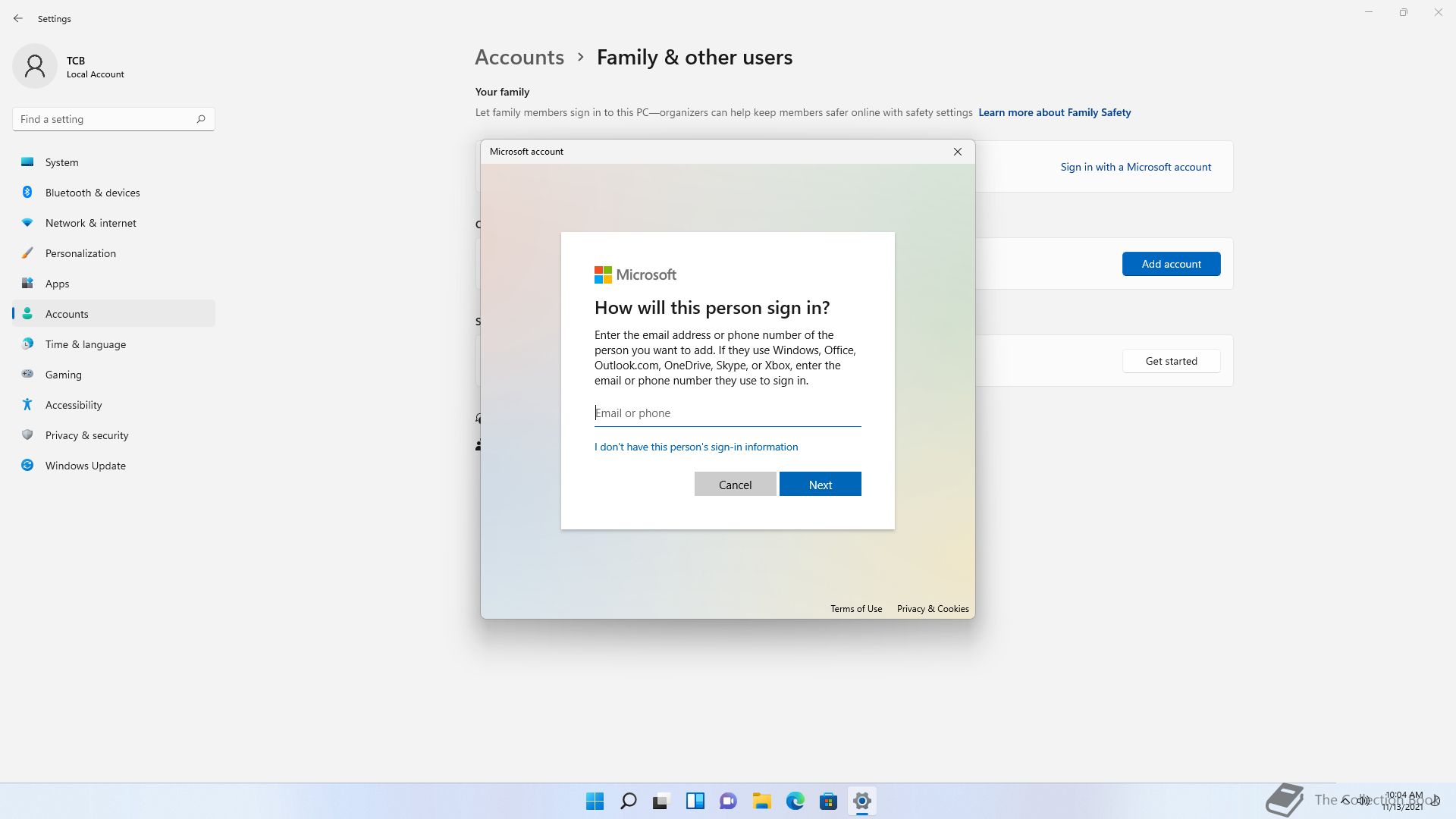Click Sign in with a Microsoft account
This screenshot has width=1456, height=819.
(x=1135, y=167)
